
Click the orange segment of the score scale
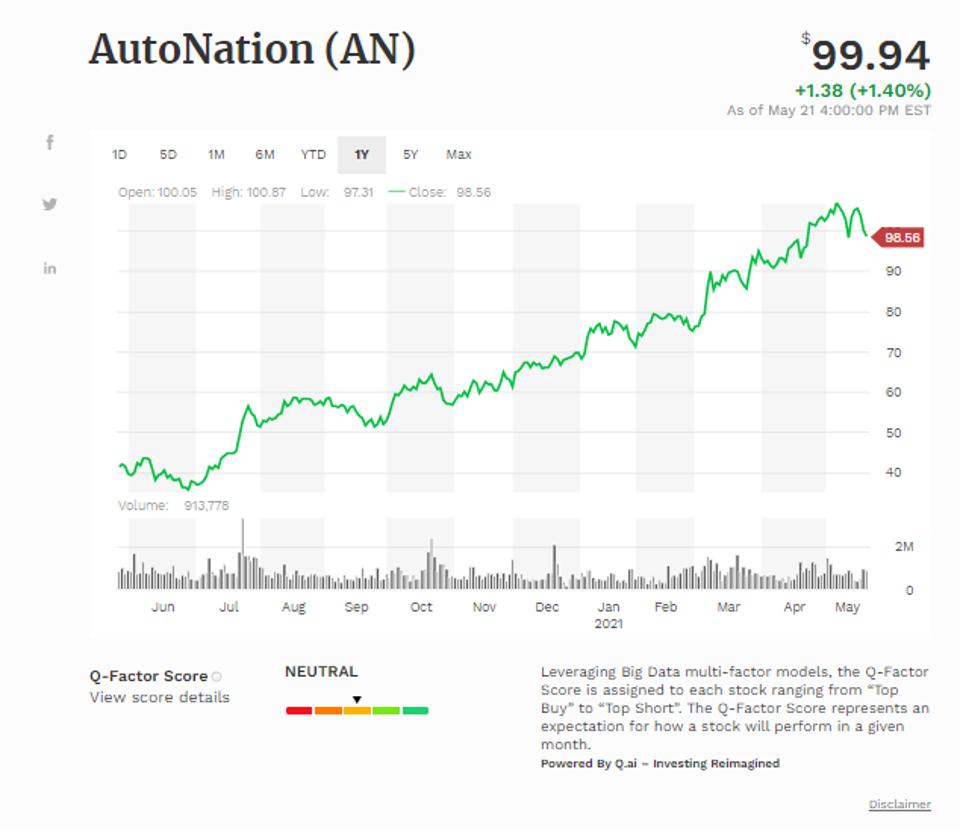click(x=326, y=710)
